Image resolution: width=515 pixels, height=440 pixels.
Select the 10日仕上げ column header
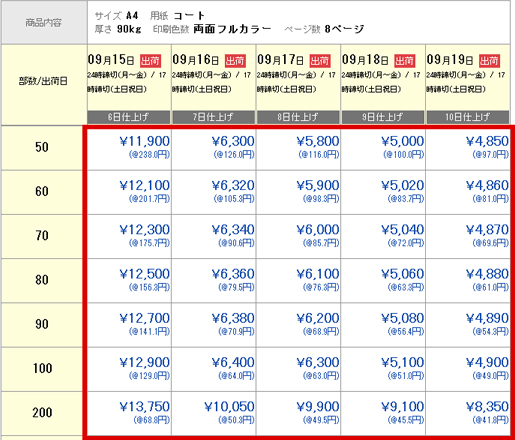(x=468, y=117)
